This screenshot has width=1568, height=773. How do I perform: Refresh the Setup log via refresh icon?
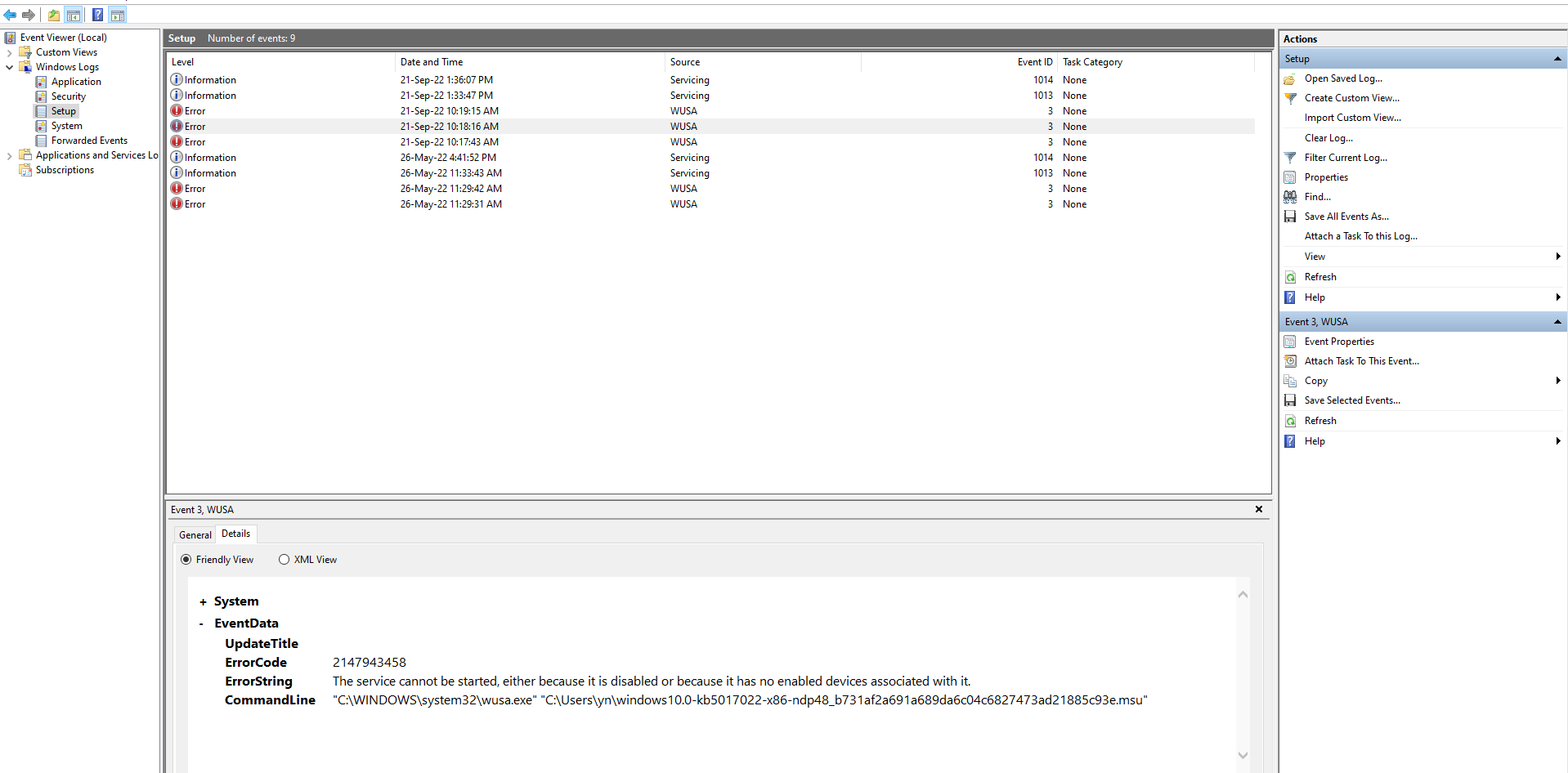(1290, 276)
